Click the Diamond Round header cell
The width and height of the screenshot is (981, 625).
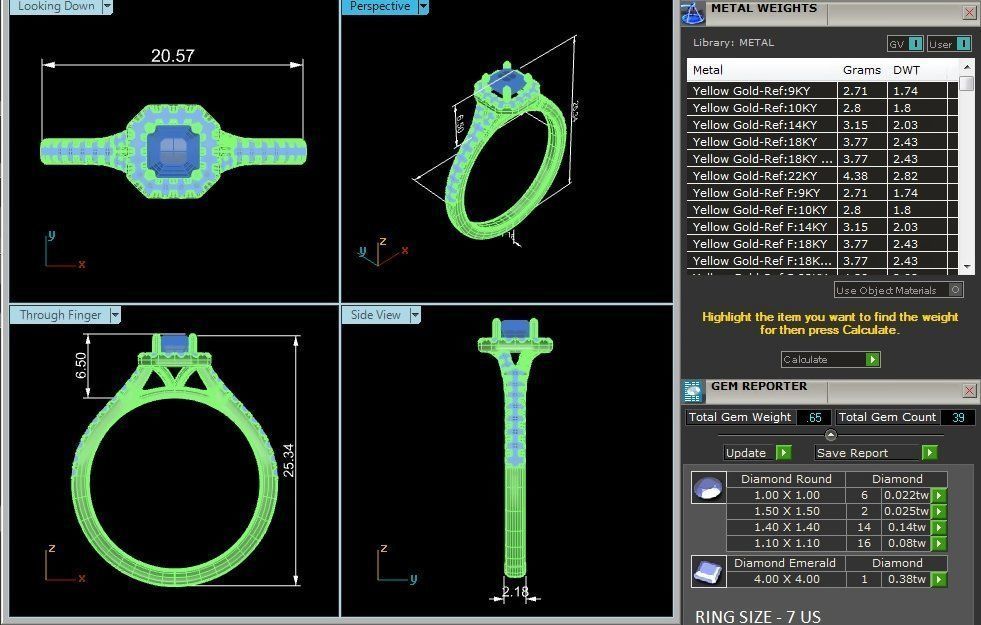(786, 479)
